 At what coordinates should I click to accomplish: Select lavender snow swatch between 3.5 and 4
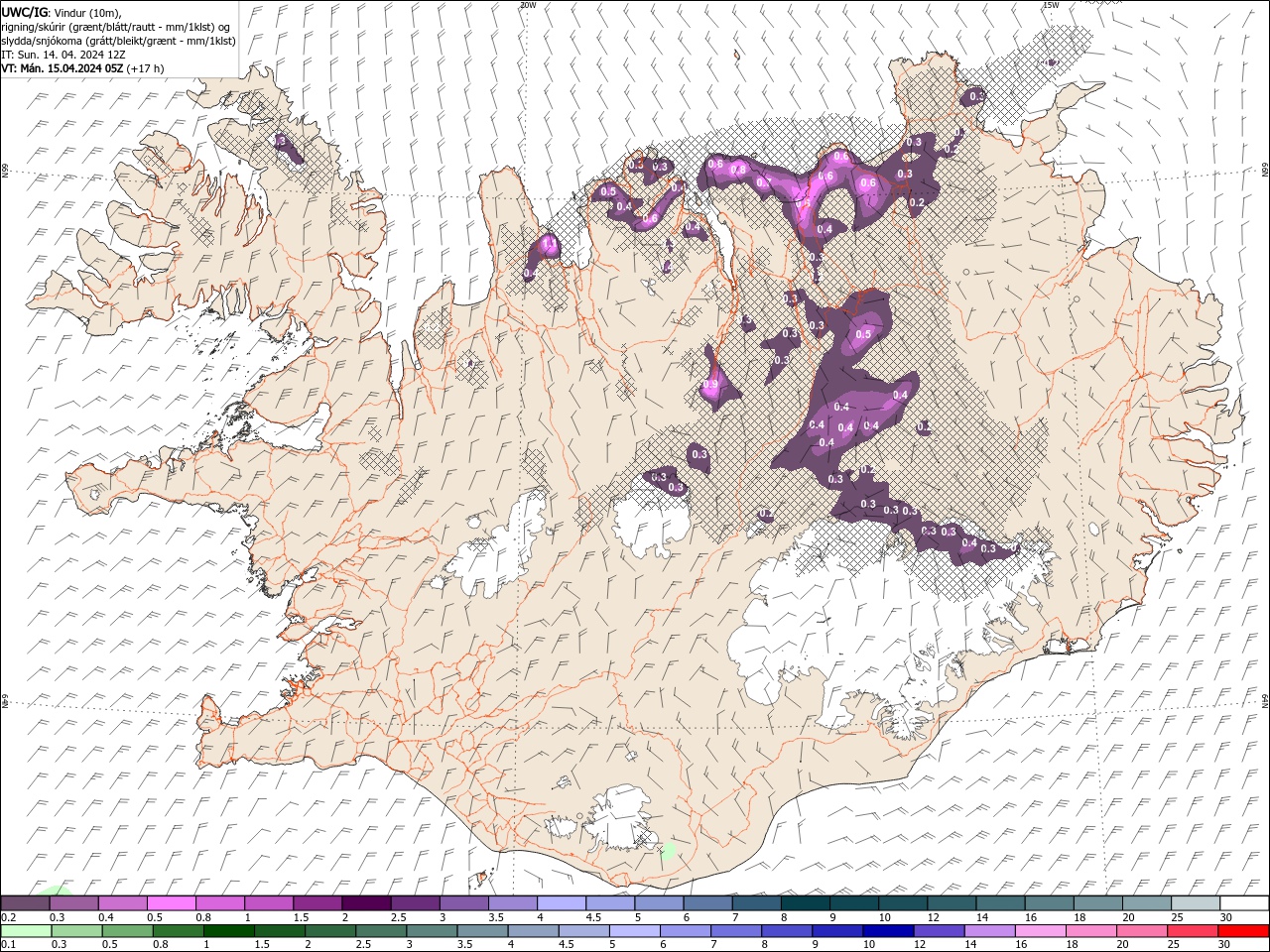pos(512,903)
